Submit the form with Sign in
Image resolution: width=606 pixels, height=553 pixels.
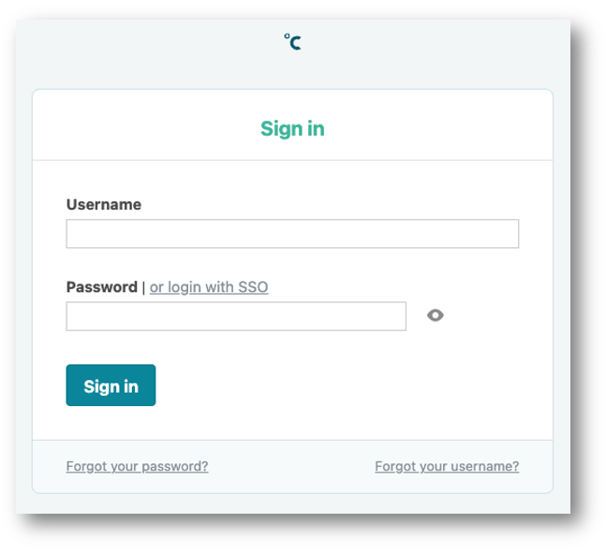111,385
